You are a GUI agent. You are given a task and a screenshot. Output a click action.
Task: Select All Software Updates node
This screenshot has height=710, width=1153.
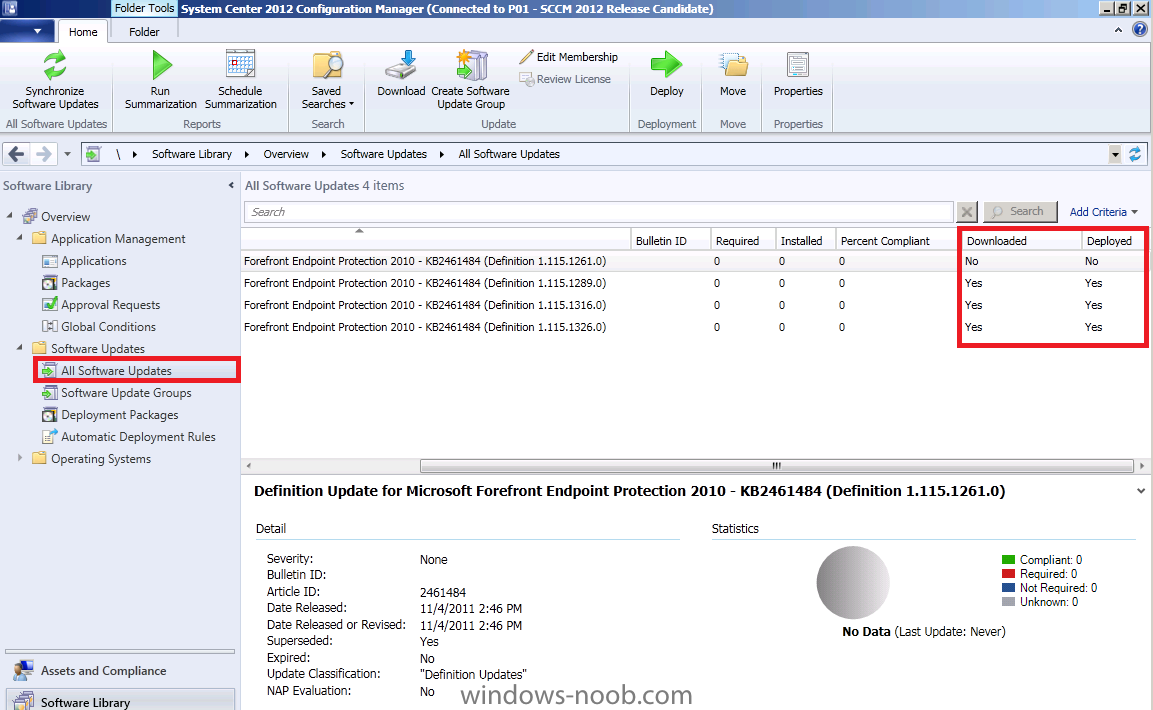(138, 370)
